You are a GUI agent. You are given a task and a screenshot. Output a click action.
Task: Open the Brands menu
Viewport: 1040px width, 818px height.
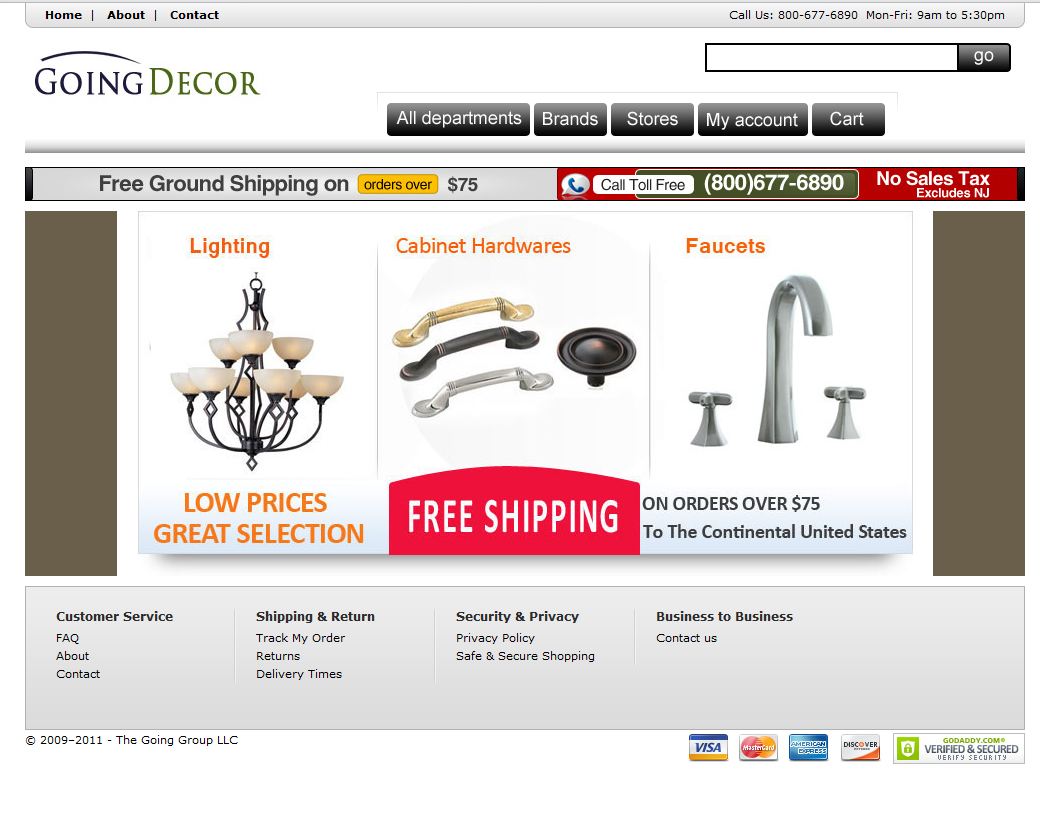[x=570, y=119]
